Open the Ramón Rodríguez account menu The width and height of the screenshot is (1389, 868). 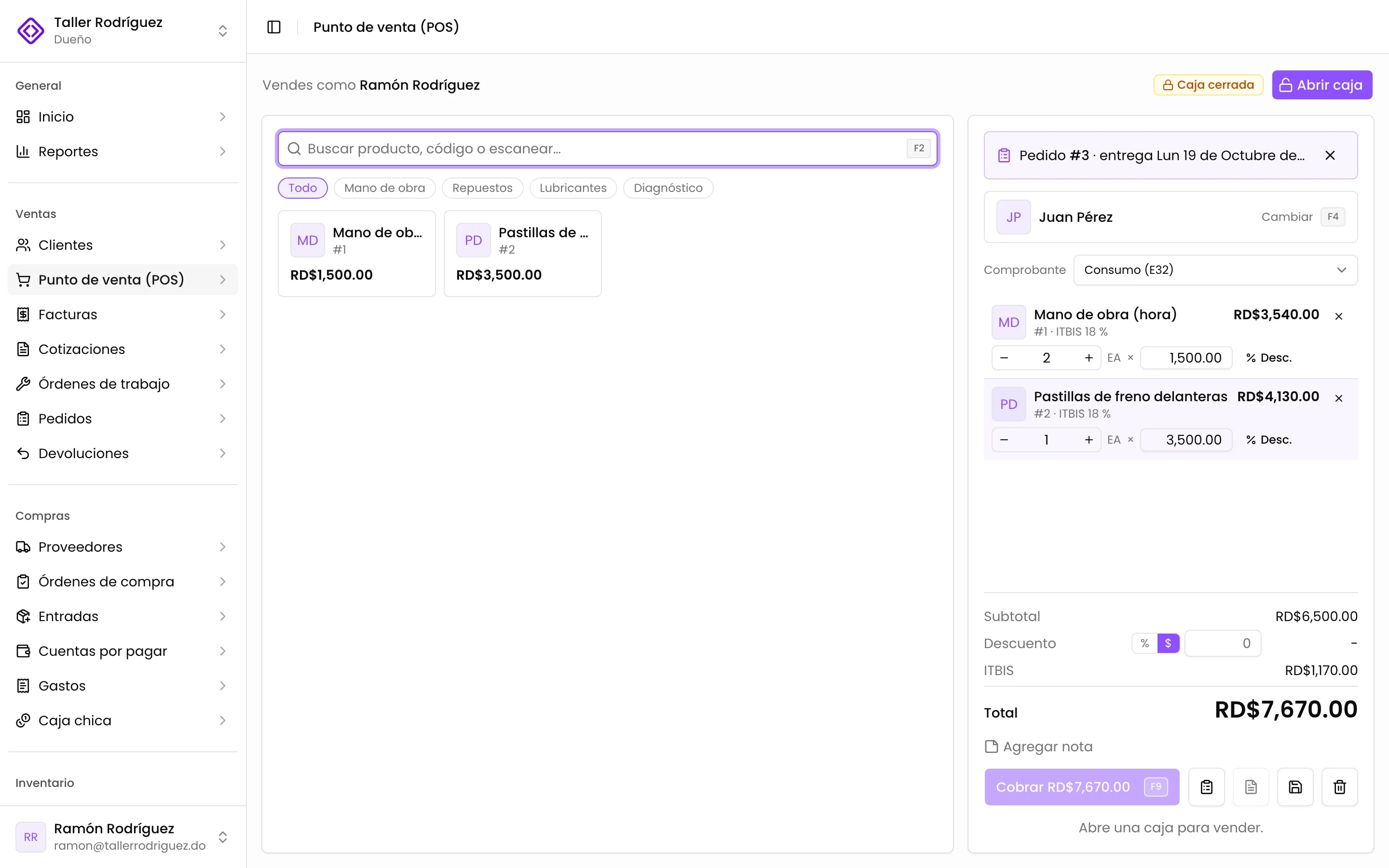click(x=123, y=837)
